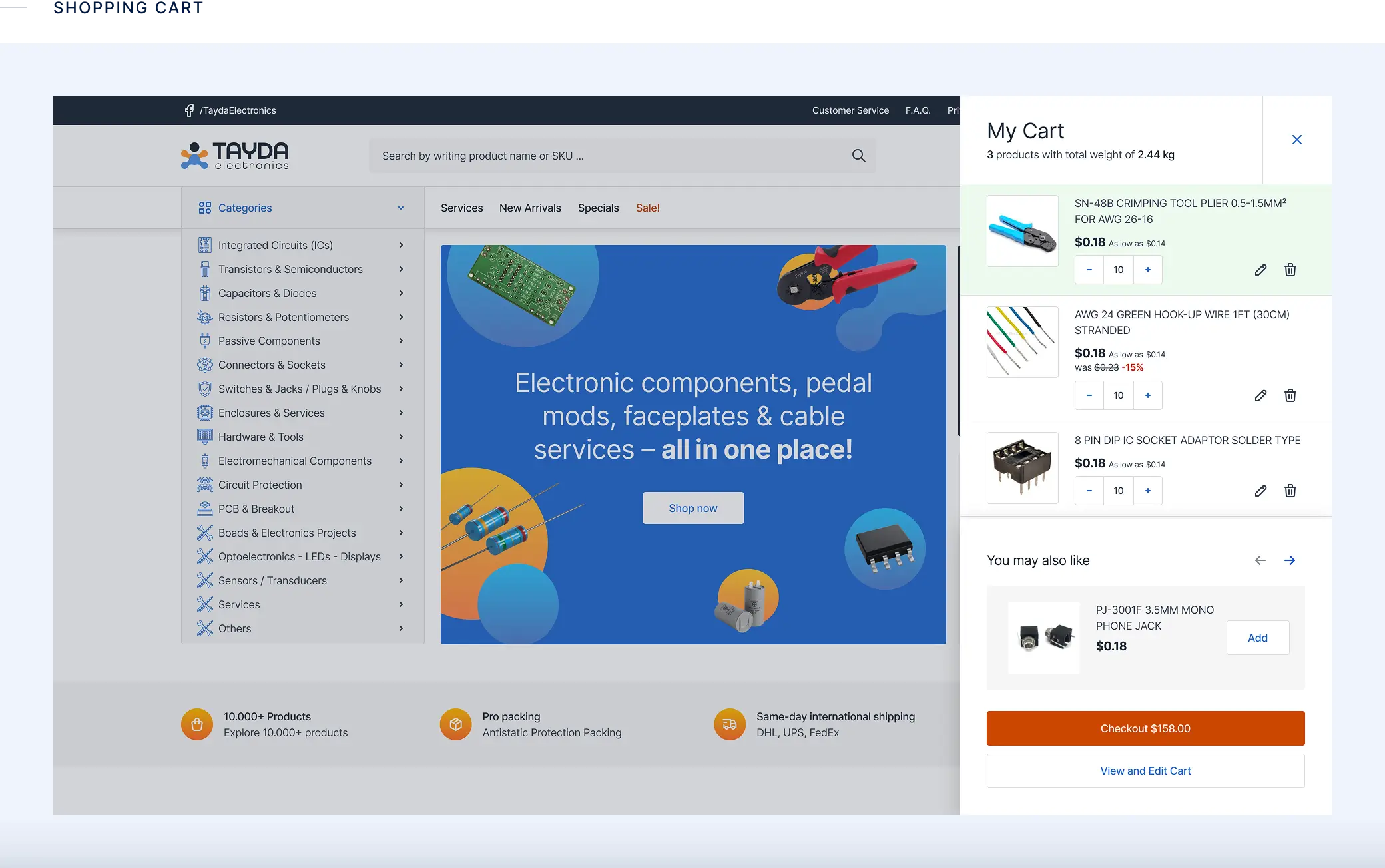Edit the crimping tool plier item
Viewport: 1385px width, 868px height.
1260,270
